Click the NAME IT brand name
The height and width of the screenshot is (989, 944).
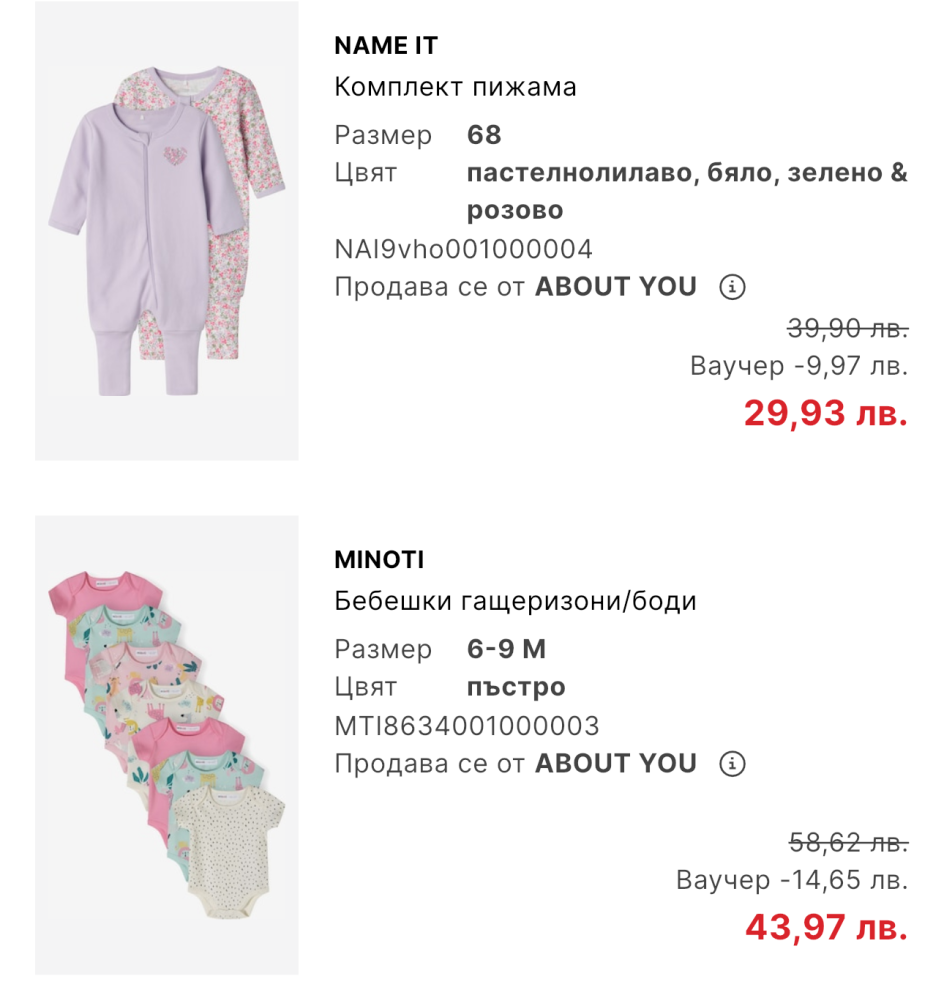(386, 46)
